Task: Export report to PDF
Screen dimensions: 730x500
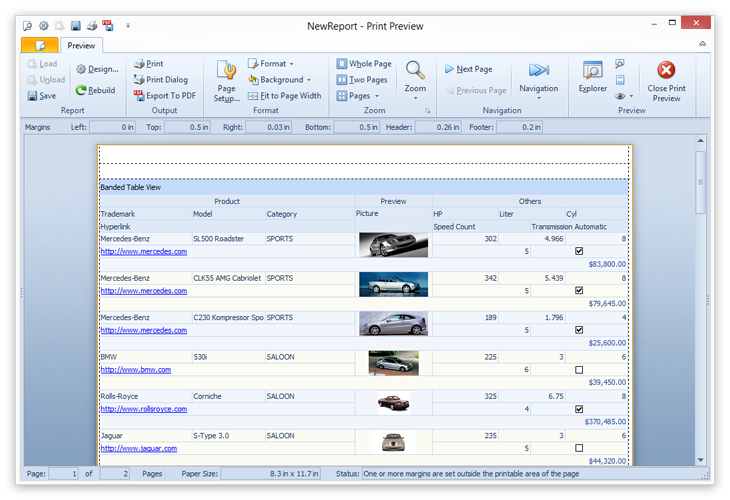Action: [x=163, y=96]
